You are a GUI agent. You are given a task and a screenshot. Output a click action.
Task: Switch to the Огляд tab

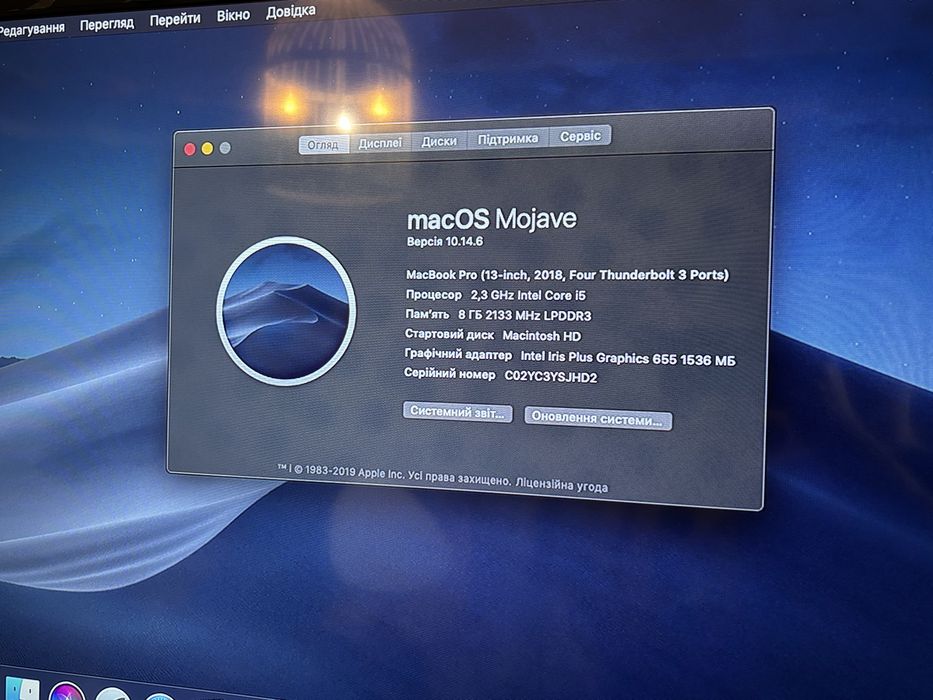324,145
